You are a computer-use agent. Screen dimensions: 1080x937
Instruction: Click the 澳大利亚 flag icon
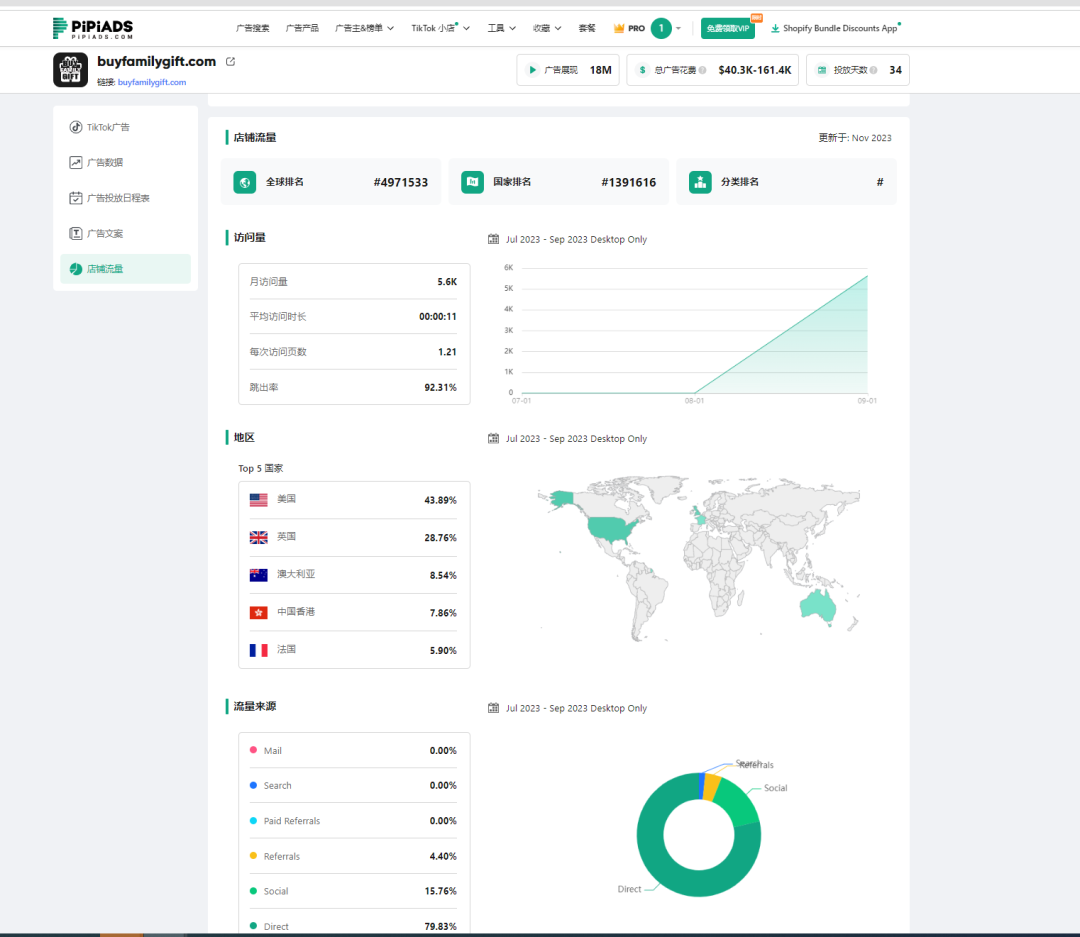[258, 575]
